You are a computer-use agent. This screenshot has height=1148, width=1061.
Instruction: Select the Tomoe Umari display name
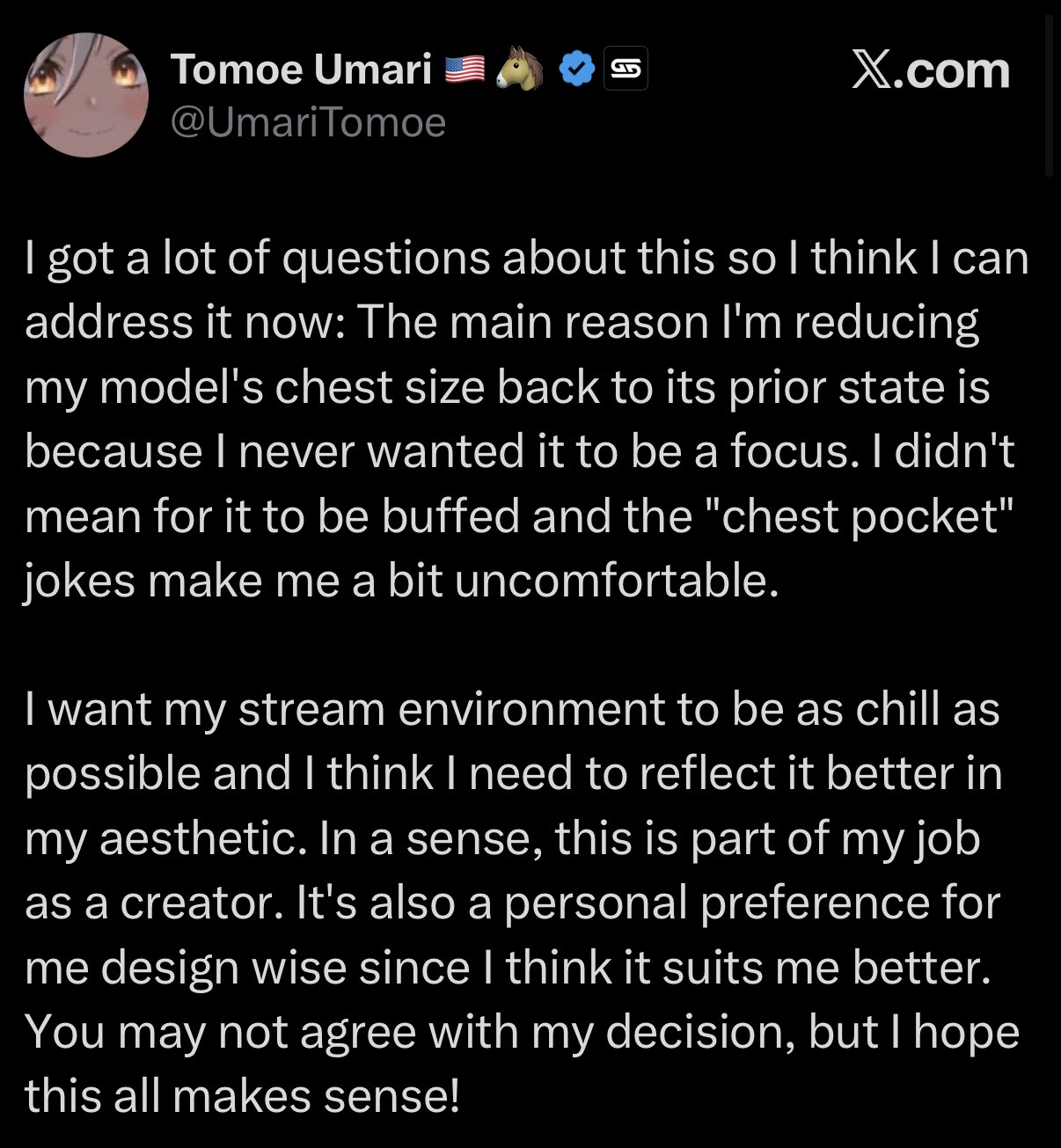point(302,69)
